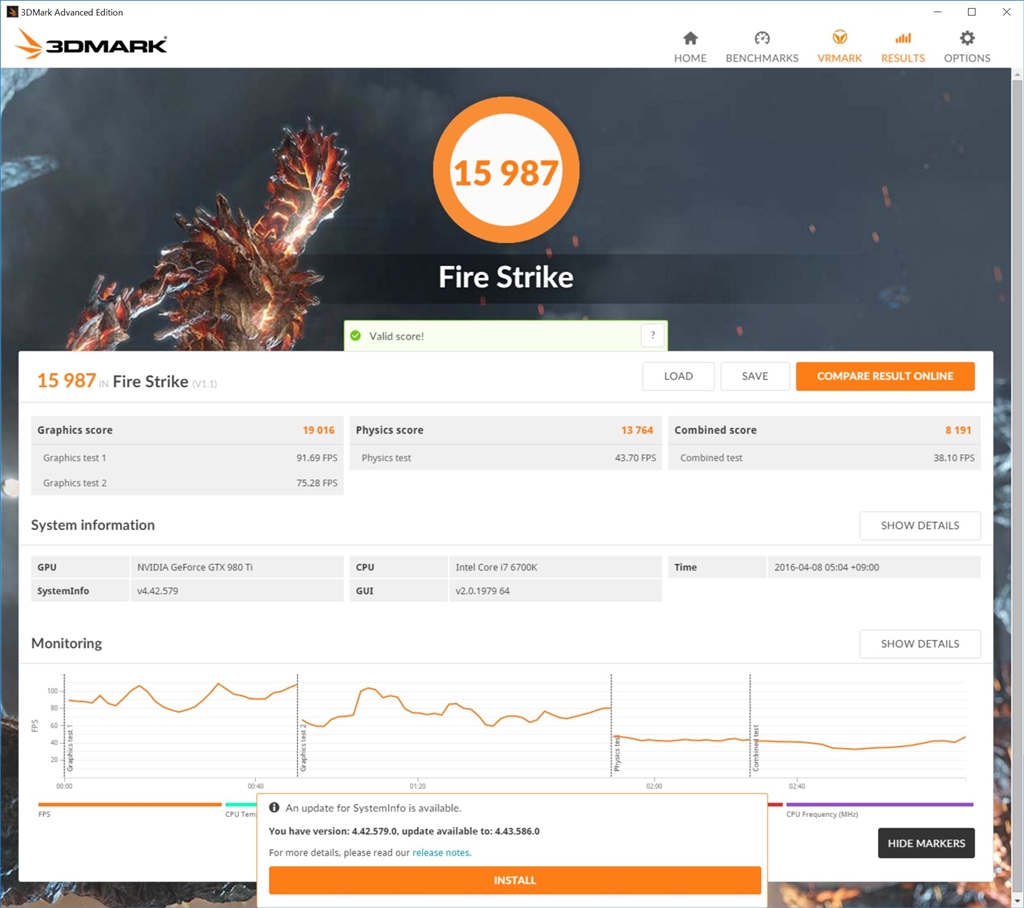Click the 3DMark title bar app icon

pos(12,12)
